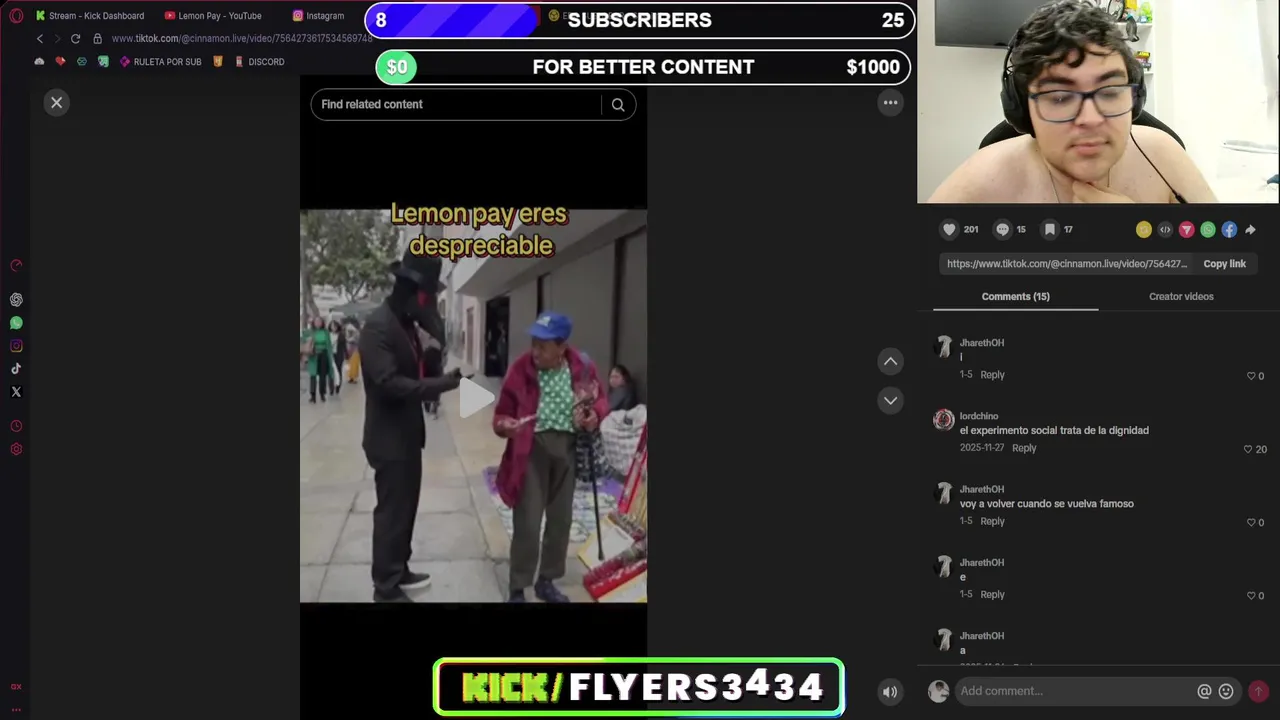Reply to JharethOH's comment "e"
Viewport: 1280px width, 720px height.
(992, 594)
